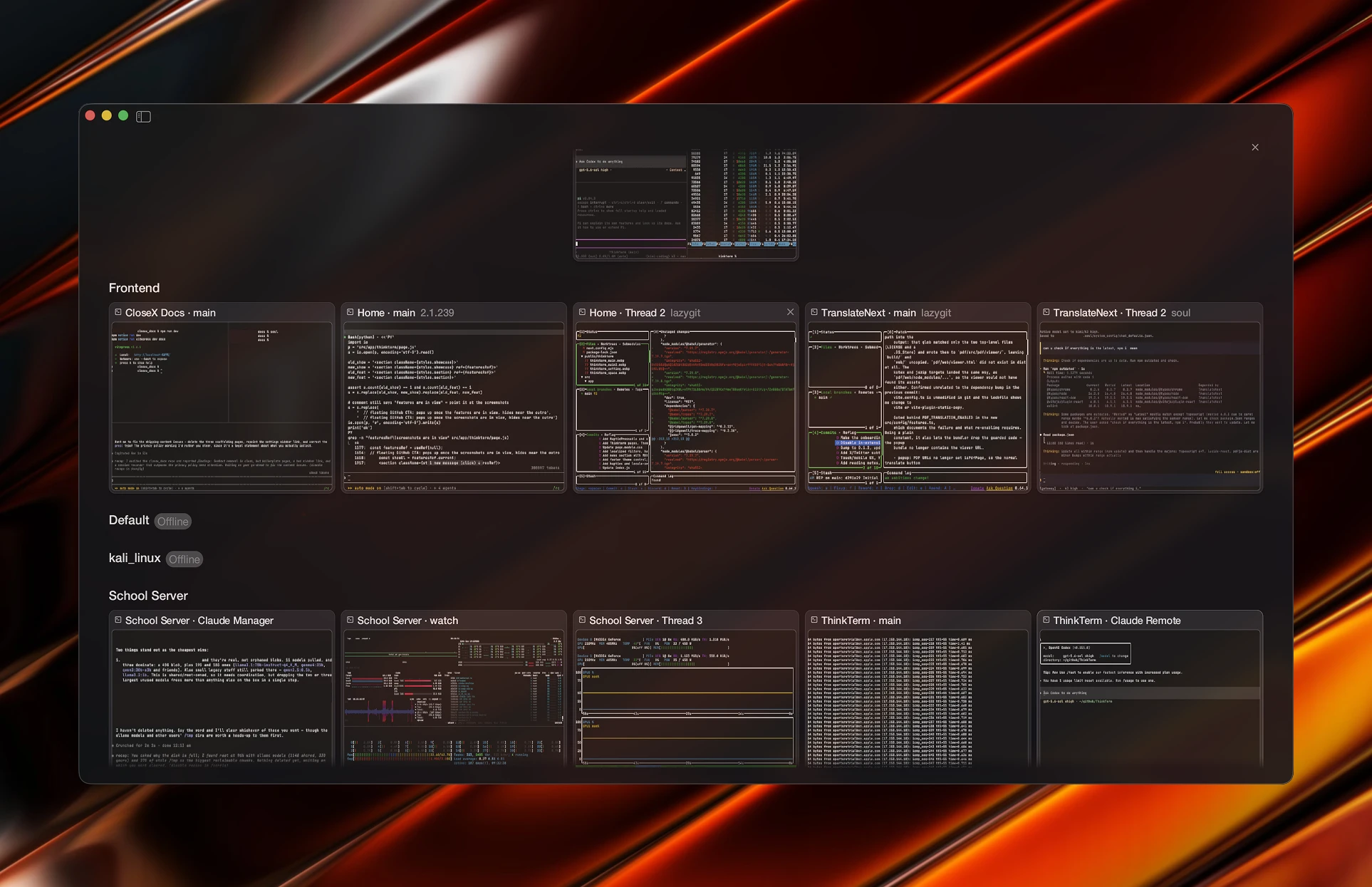Select the kali_linux group heading
This screenshot has height=887, width=1372.
135,558
